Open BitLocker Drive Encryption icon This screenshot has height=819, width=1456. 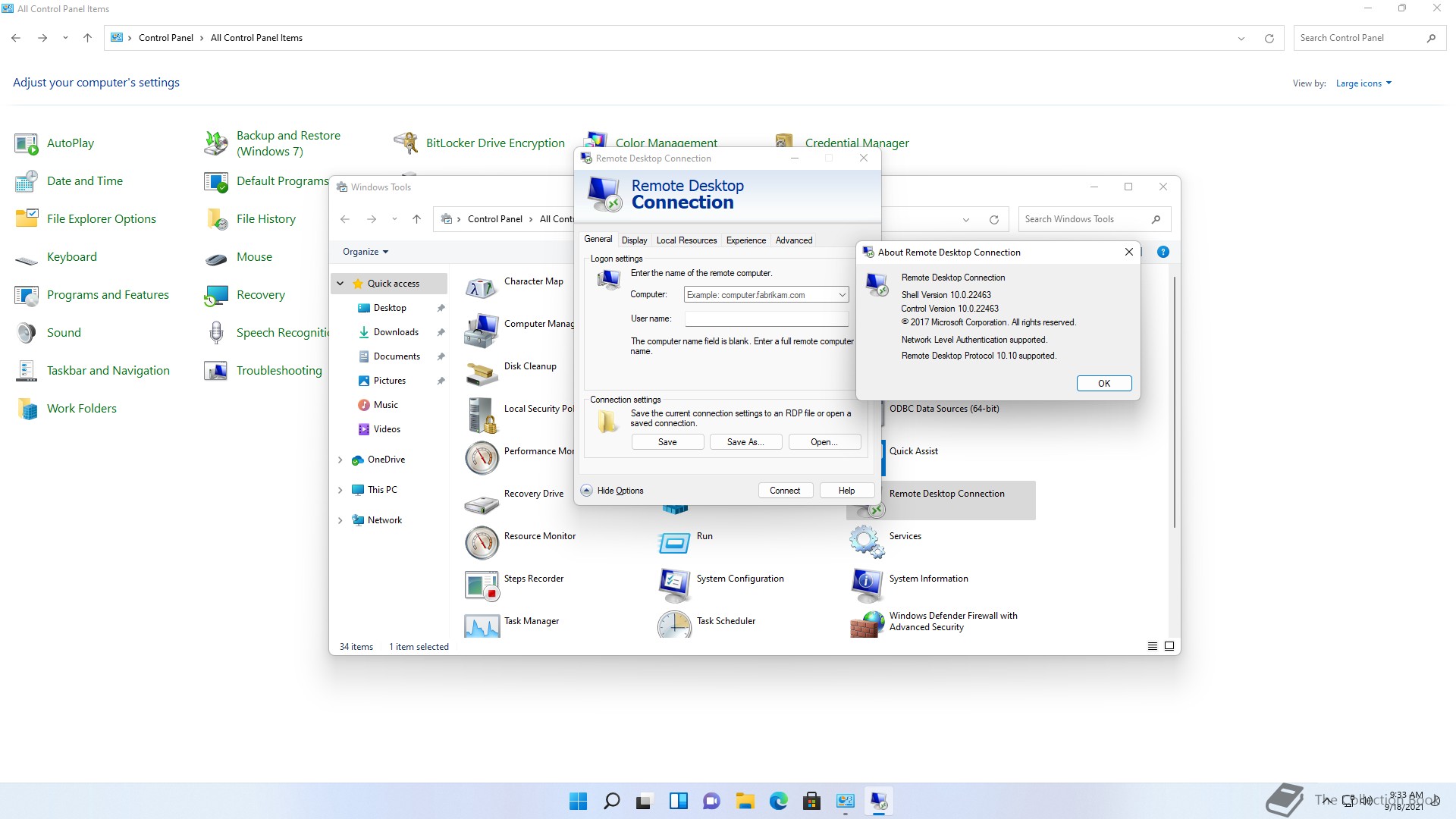(x=406, y=143)
